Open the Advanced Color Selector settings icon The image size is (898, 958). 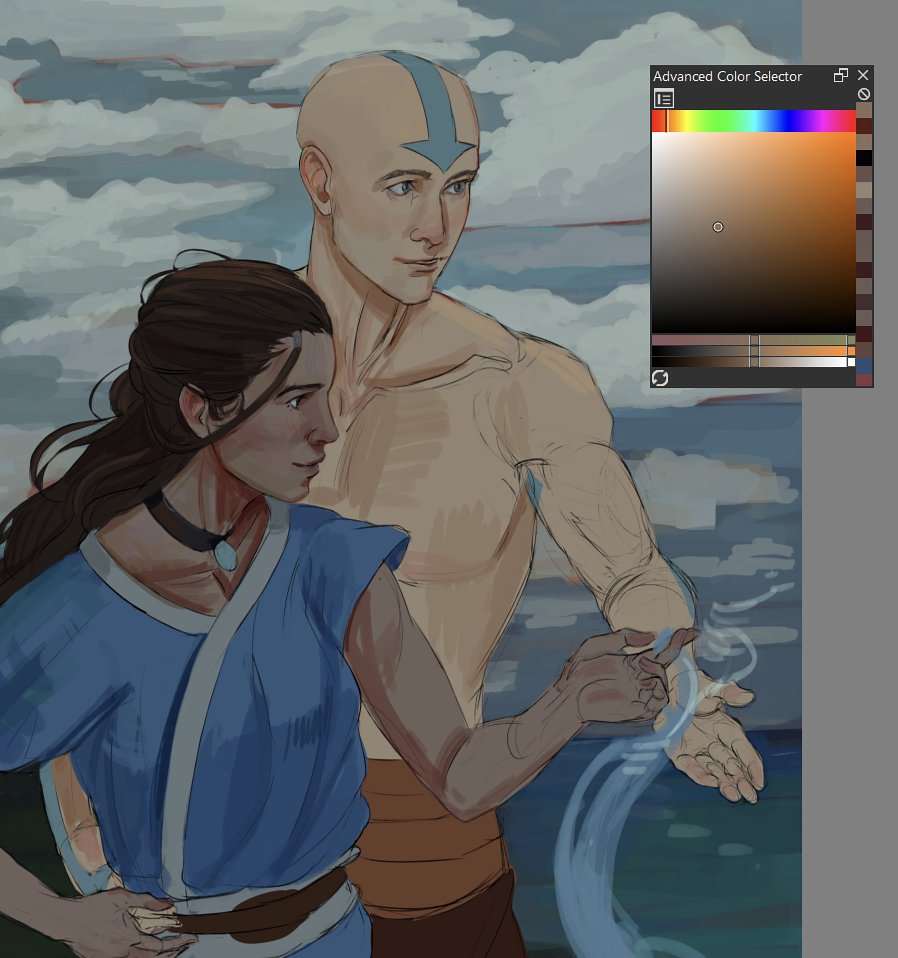pyautogui.click(x=663, y=98)
